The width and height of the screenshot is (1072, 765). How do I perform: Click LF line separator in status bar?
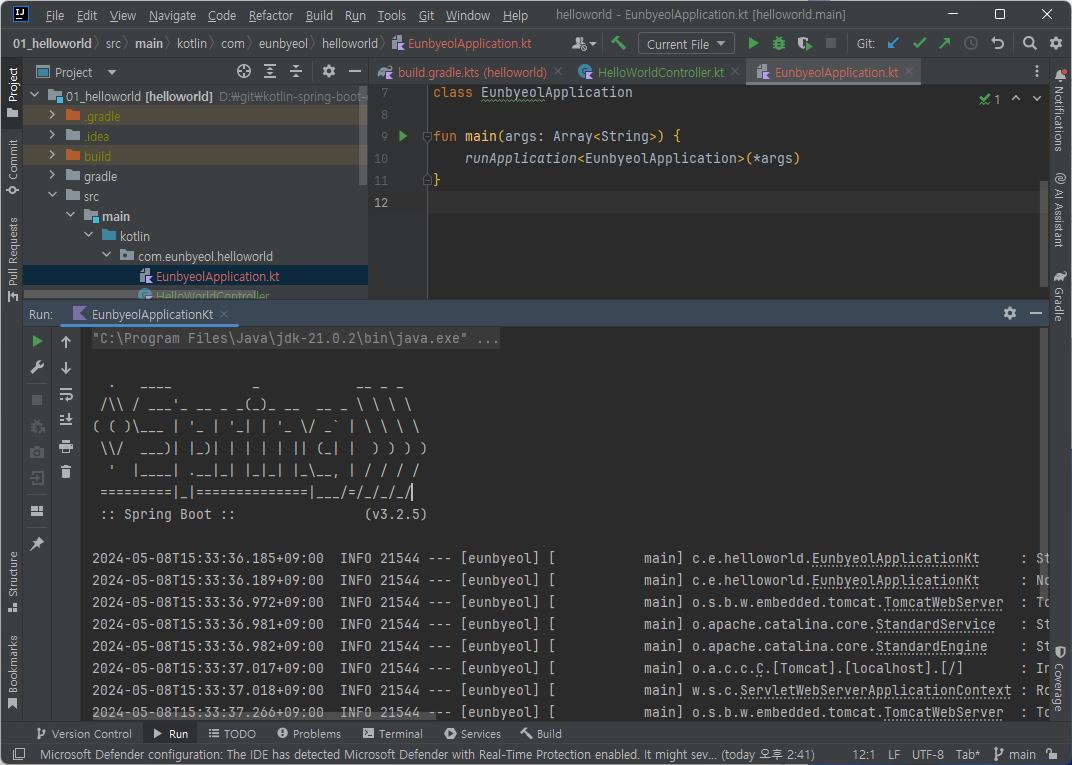[x=894, y=754]
